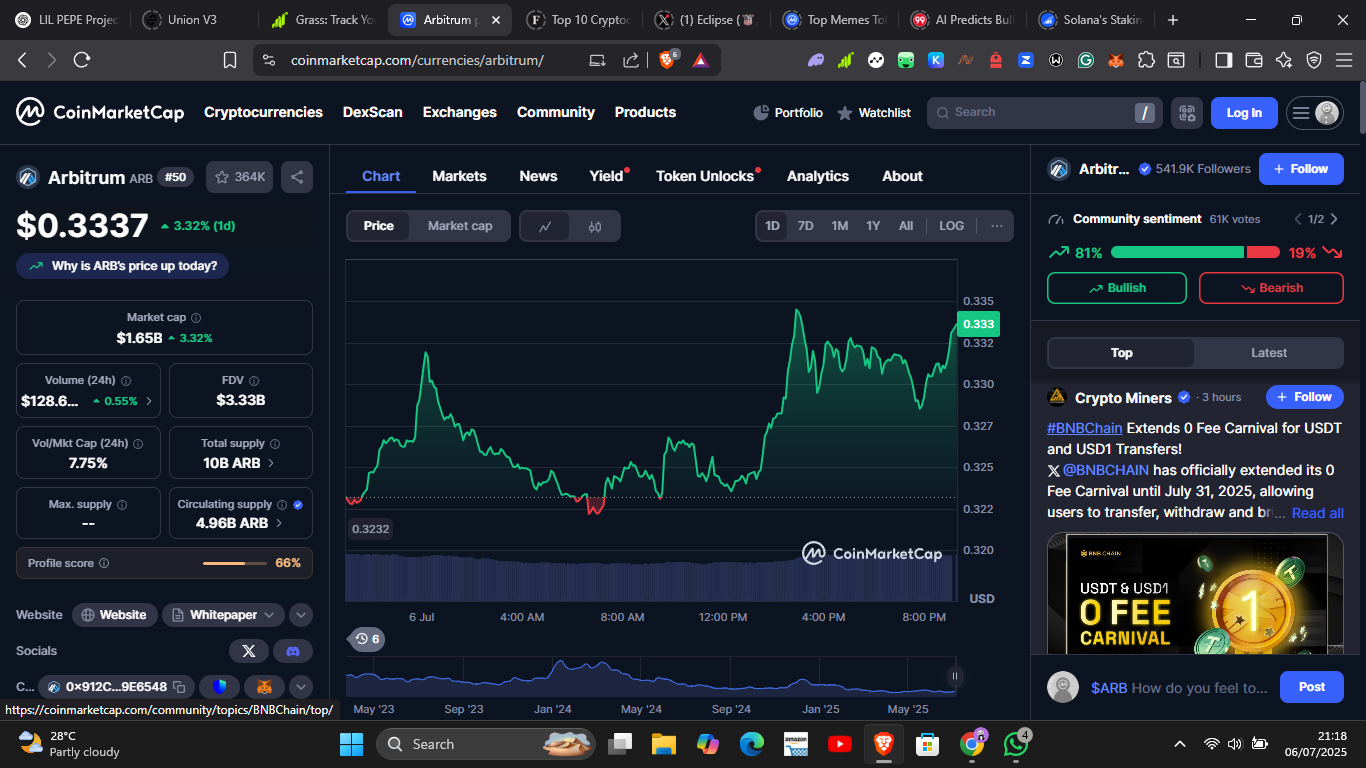This screenshot has height=768, width=1366.
Task: Click Brave Rewards triangle icon
Action: pyautogui.click(x=700, y=60)
